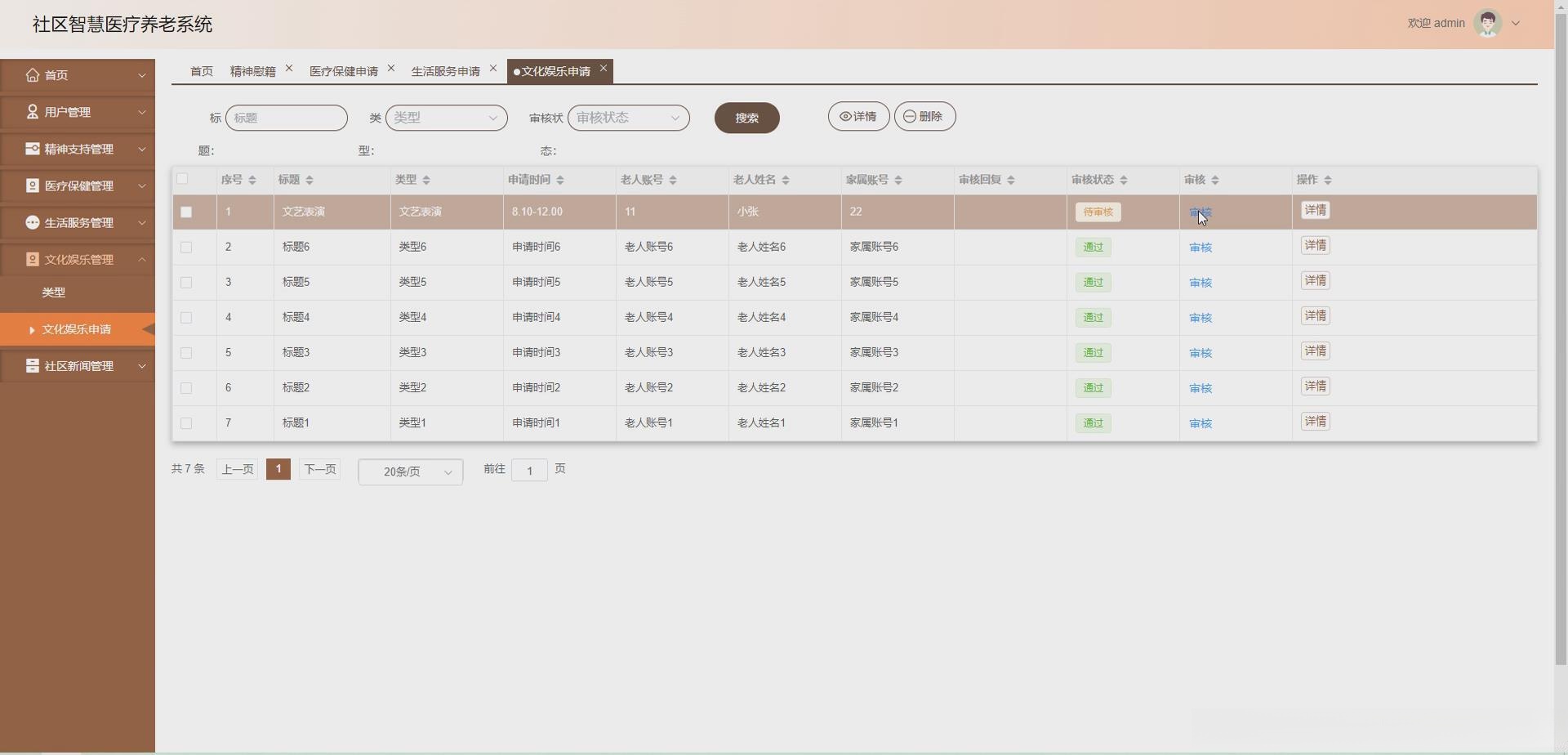
Task: Expand the 用户管理 sidebar menu
Action: click(x=142, y=112)
